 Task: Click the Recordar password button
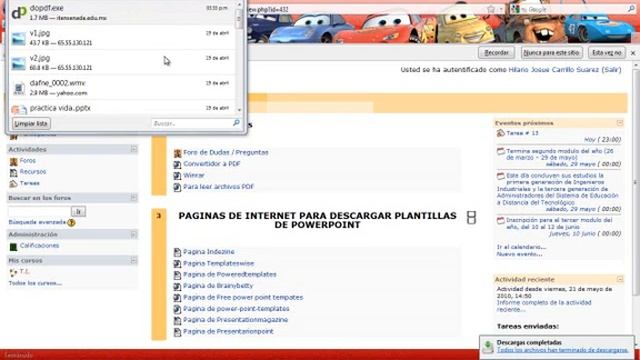click(x=496, y=53)
